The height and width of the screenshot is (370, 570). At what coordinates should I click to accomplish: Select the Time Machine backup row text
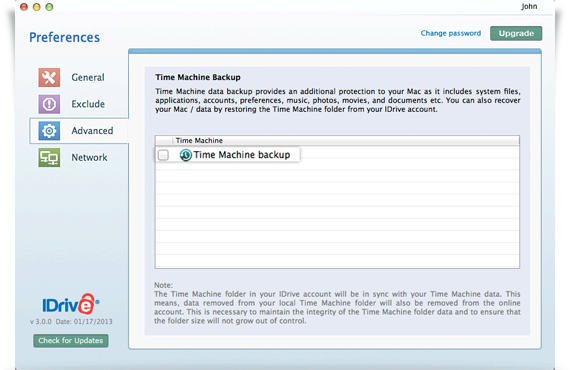pyautogui.click(x=242, y=155)
